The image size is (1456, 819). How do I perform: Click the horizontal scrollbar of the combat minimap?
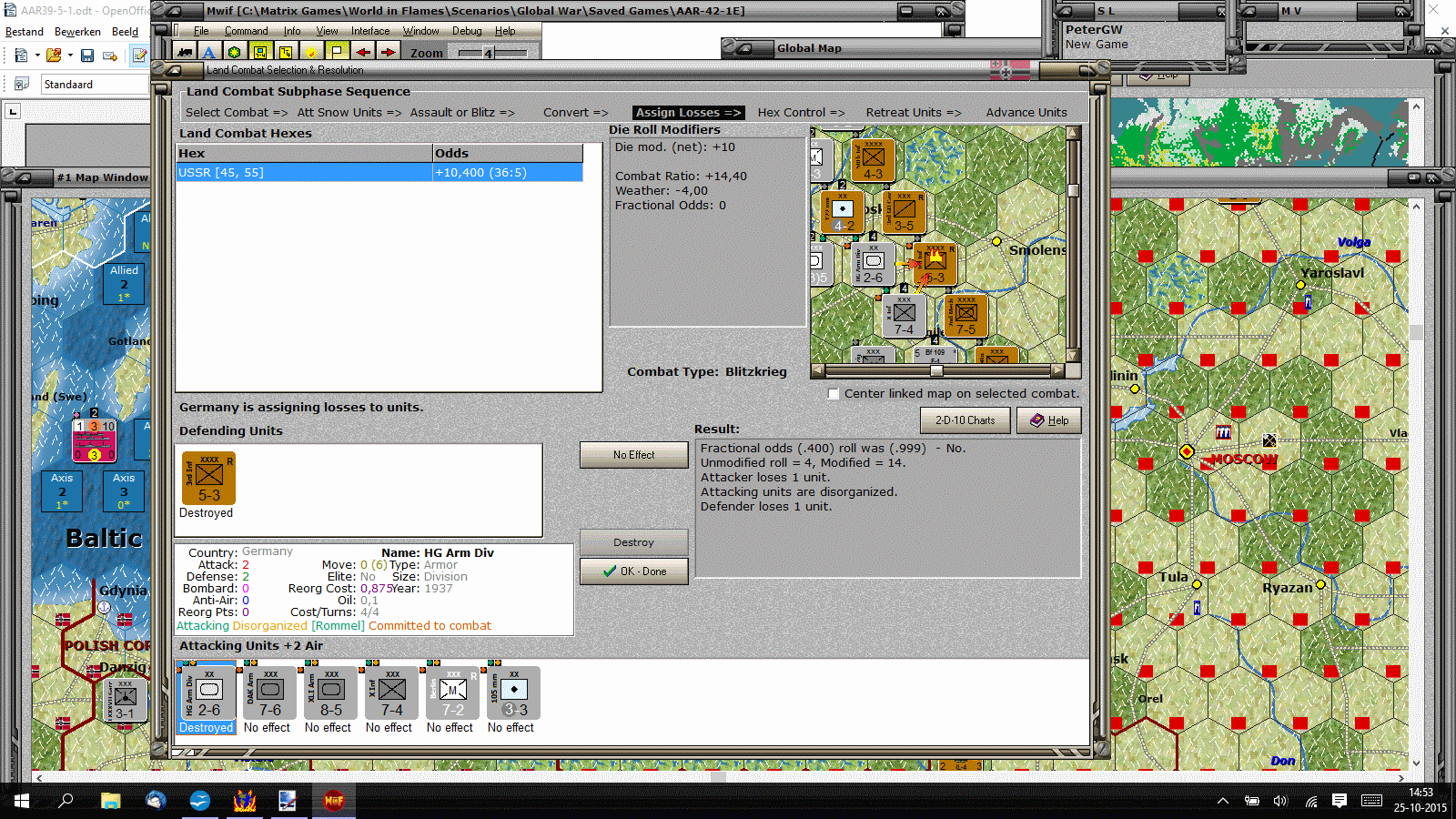tap(937, 370)
